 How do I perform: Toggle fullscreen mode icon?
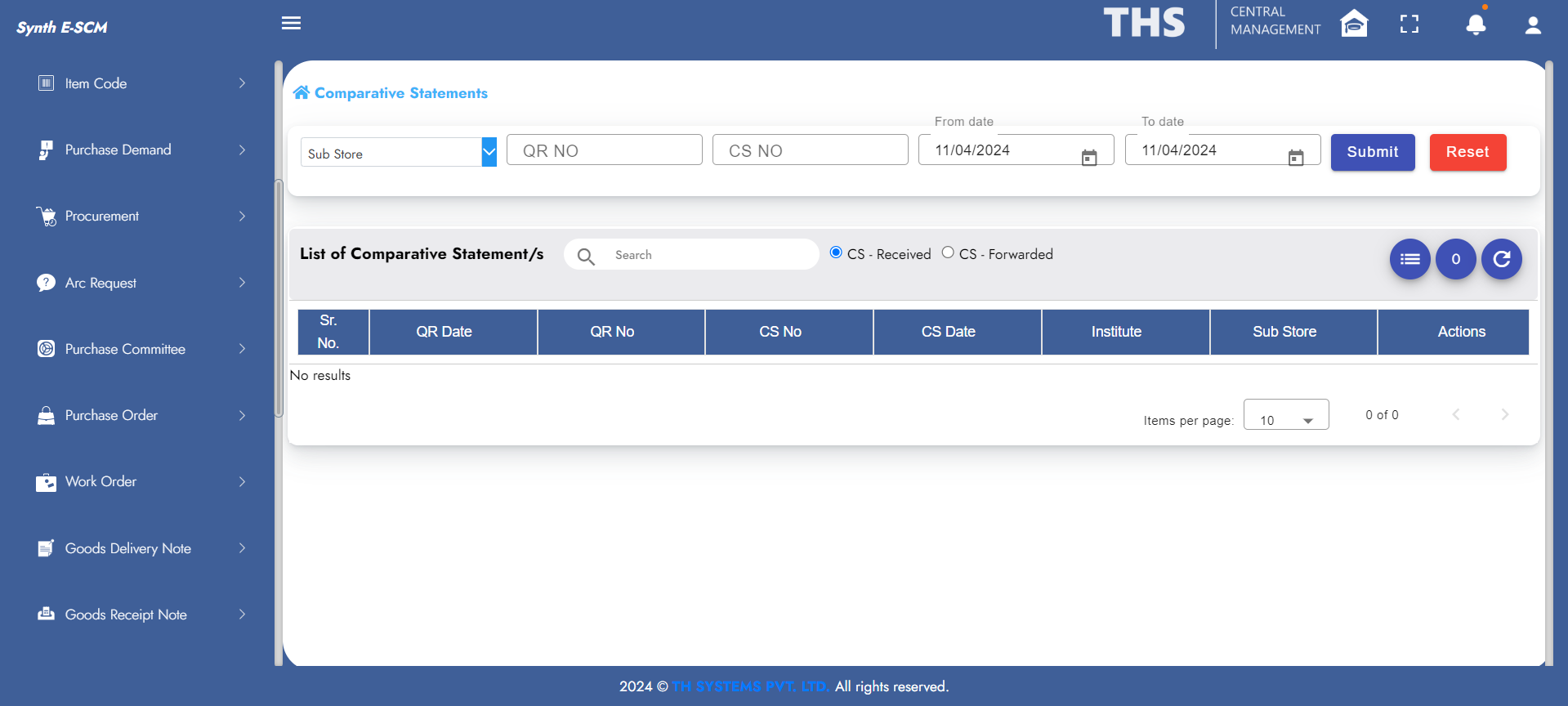click(x=1409, y=25)
